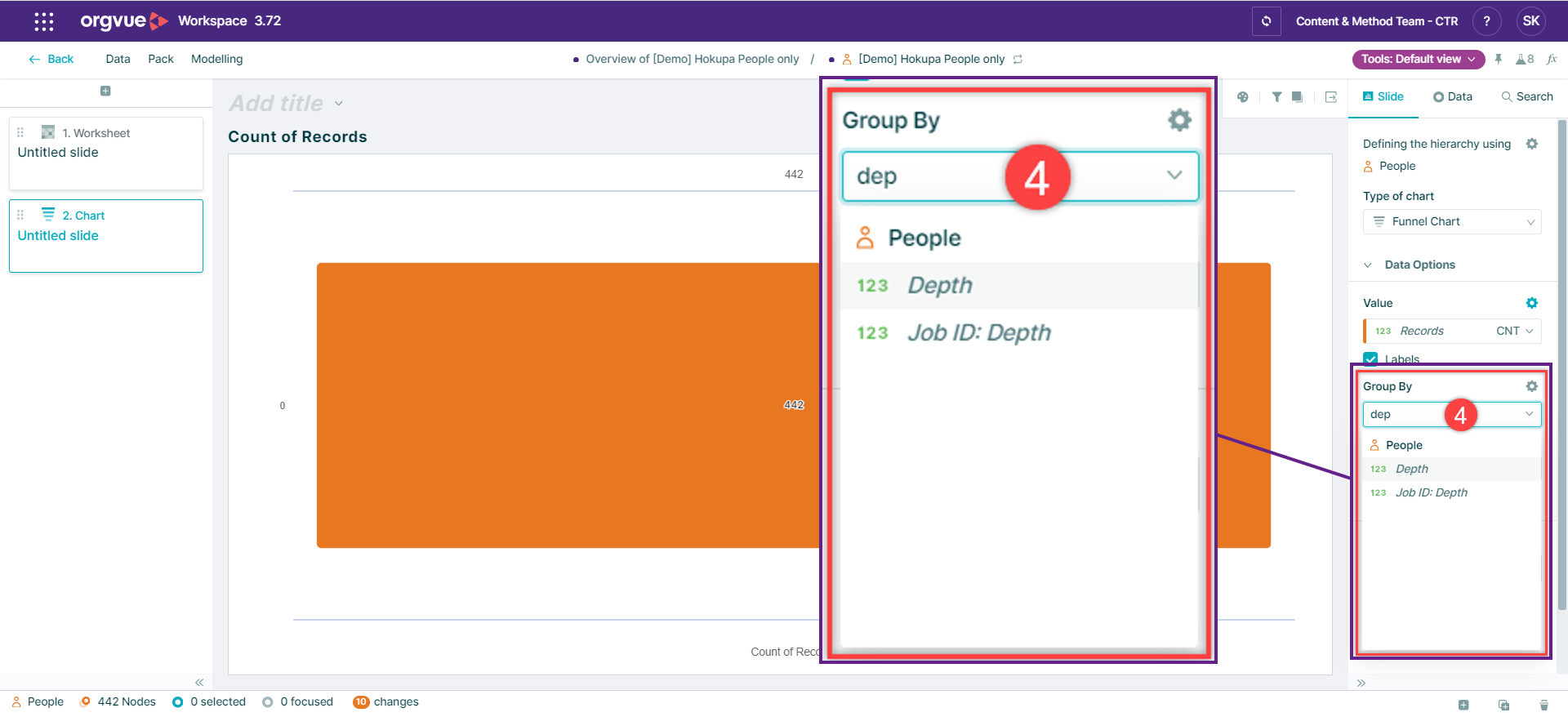1568x717 pixels.
Task: Click the 442 Nodes status entry
Action: click(x=118, y=701)
